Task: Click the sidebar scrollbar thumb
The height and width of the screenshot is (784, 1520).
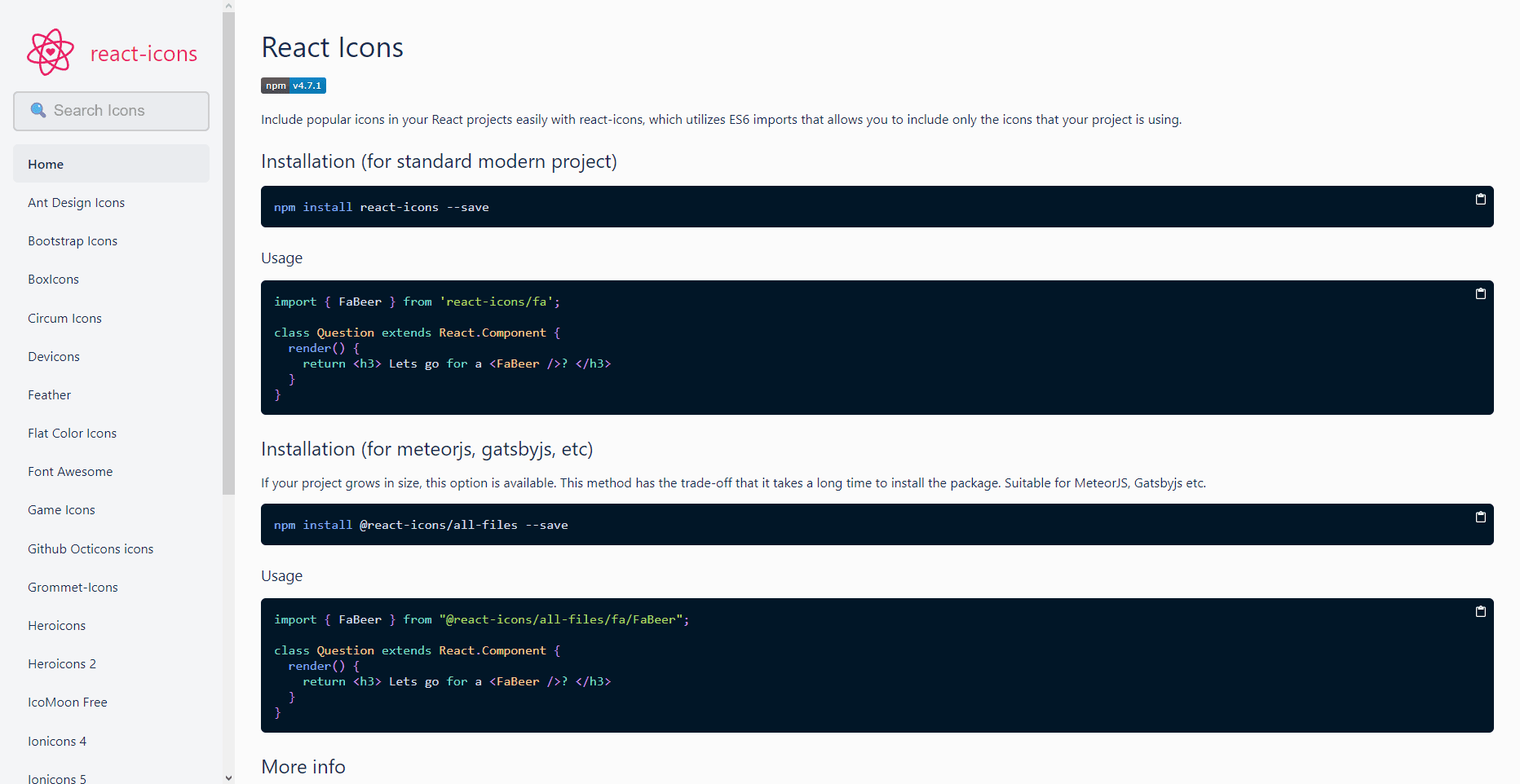Action: 228,253
